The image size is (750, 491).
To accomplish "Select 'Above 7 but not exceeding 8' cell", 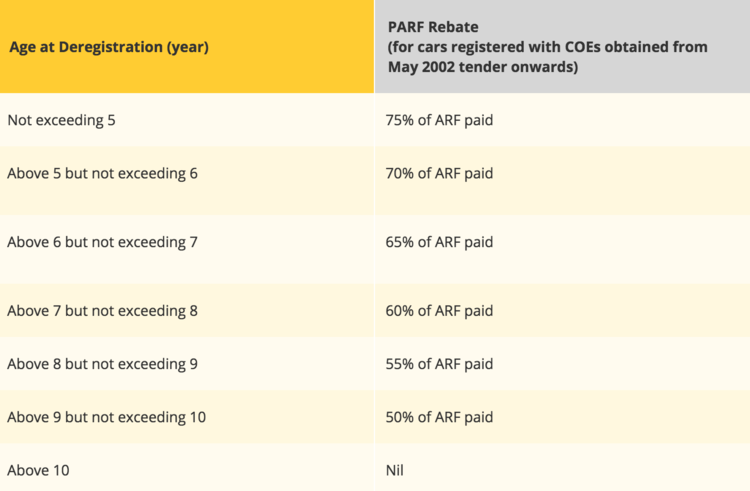I will (x=187, y=310).
